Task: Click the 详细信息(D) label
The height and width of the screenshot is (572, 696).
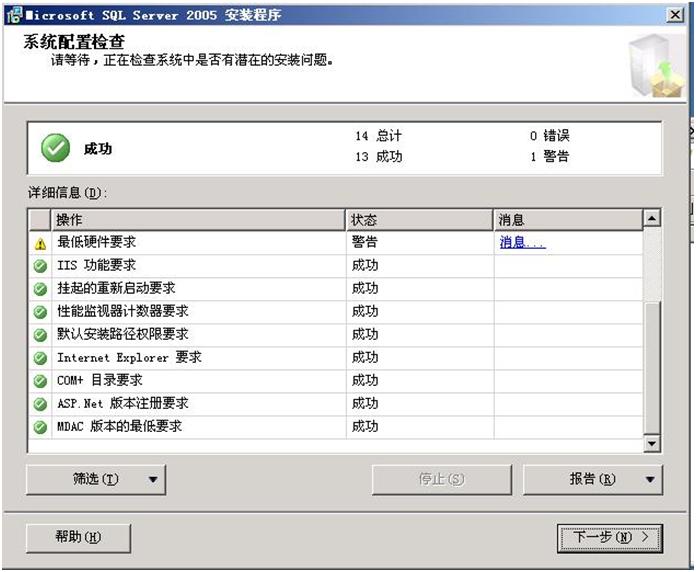Action: 67,193
